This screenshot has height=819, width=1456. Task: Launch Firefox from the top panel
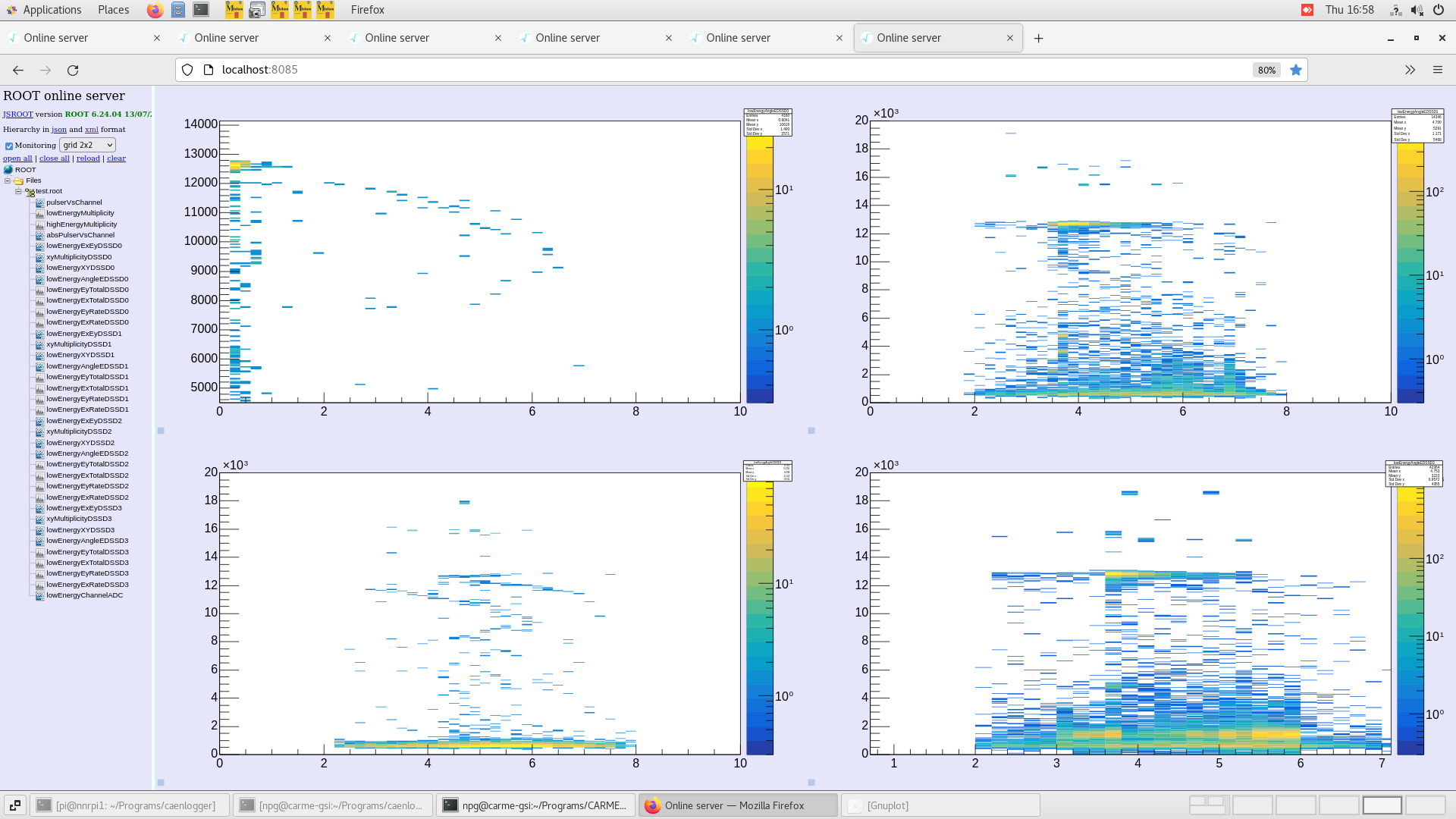(x=155, y=10)
